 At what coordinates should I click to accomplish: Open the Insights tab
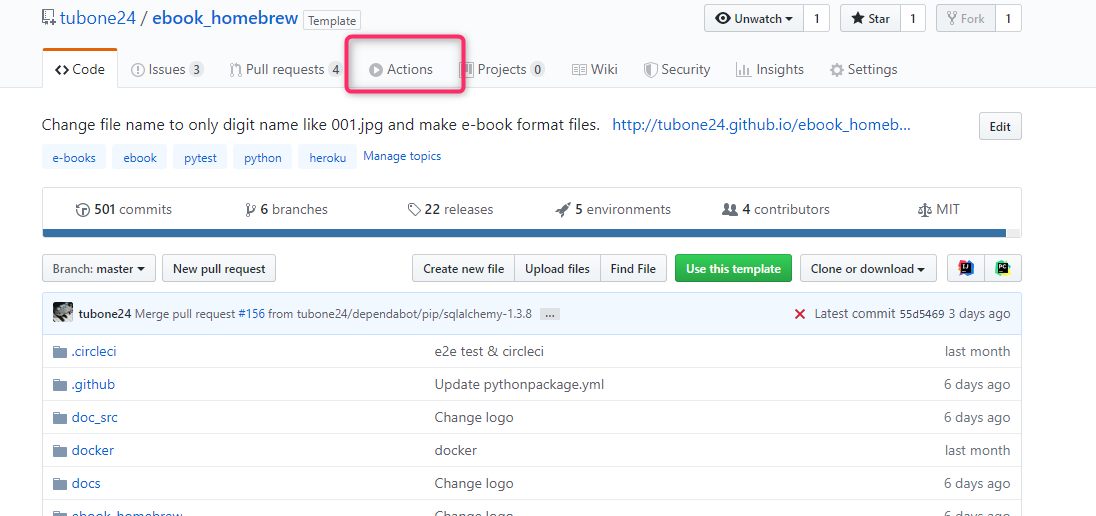pos(770,69)
